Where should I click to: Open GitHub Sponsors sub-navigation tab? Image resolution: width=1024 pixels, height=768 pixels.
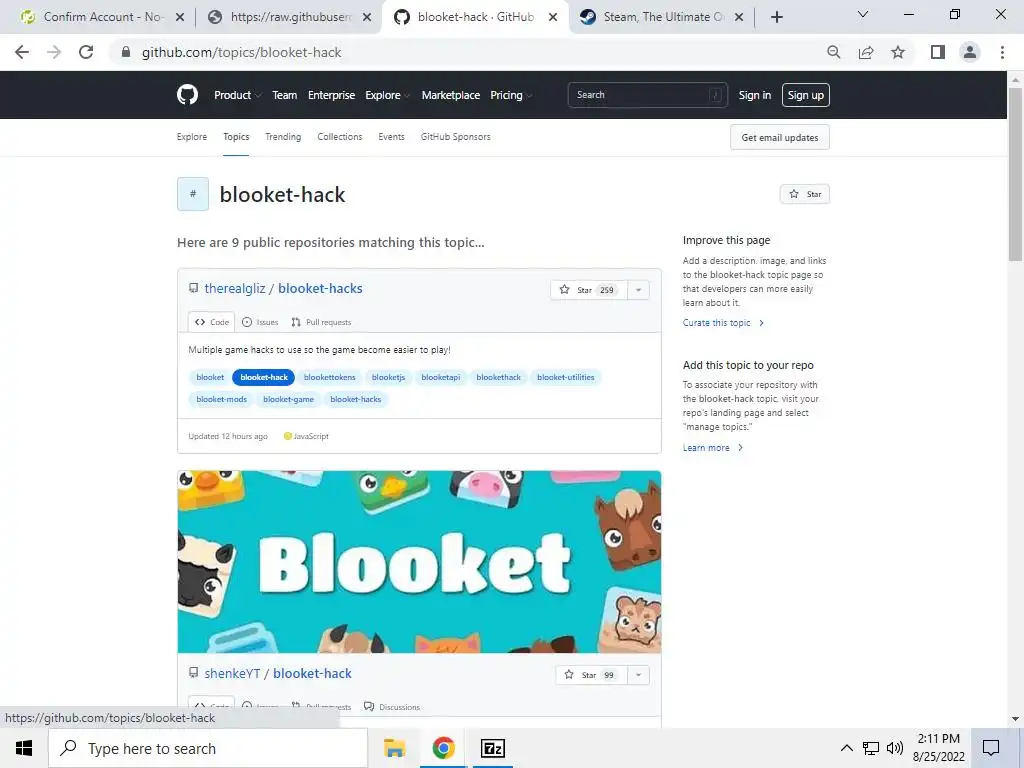[455, 136]
